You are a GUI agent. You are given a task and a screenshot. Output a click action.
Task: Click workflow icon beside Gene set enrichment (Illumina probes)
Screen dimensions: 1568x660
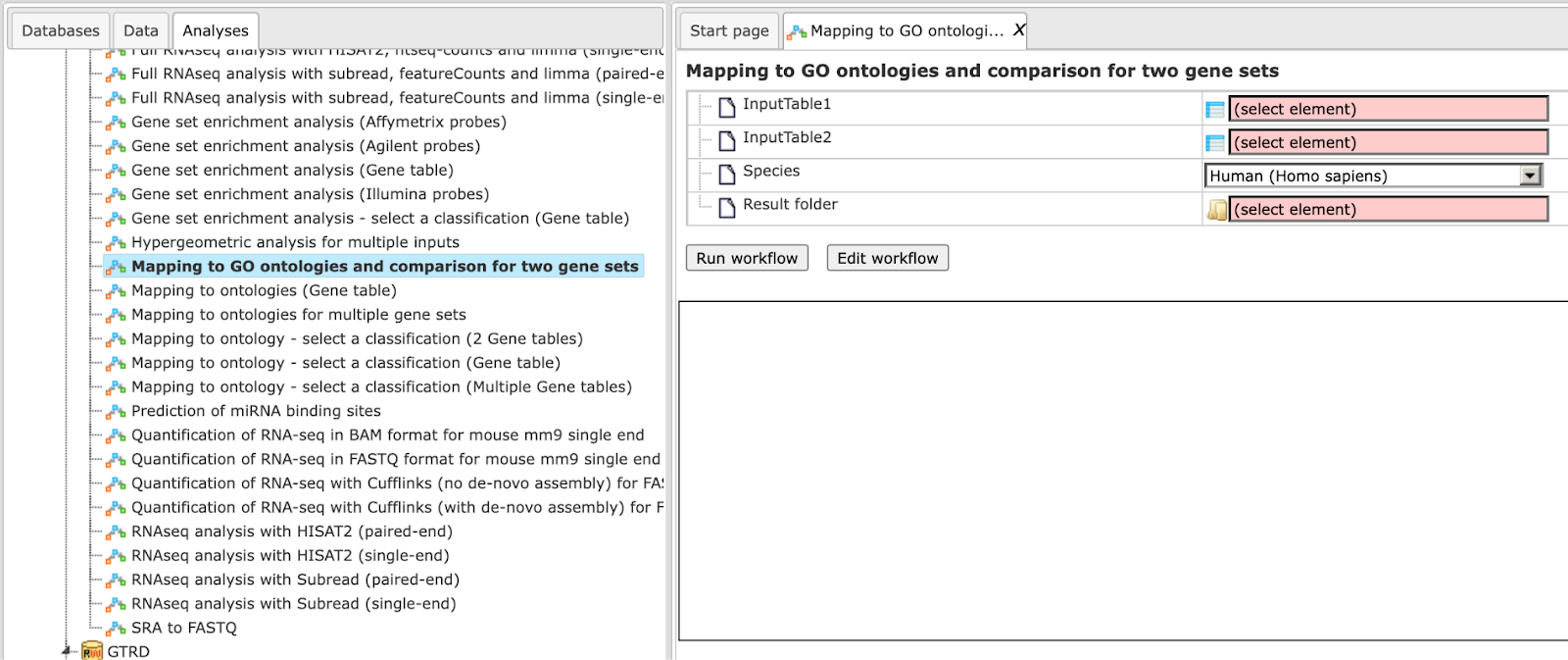coord(116,195)
